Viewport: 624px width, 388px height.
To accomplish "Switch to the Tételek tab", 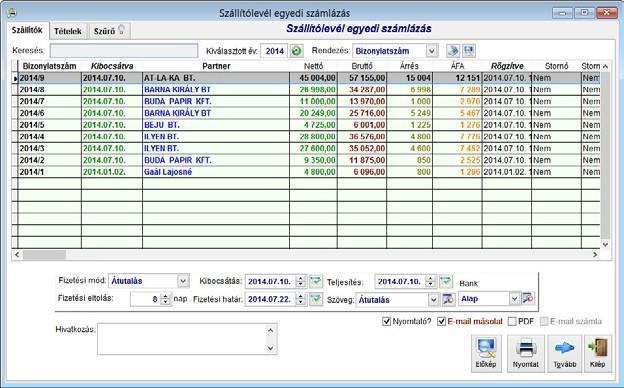I will pos(68,31).
